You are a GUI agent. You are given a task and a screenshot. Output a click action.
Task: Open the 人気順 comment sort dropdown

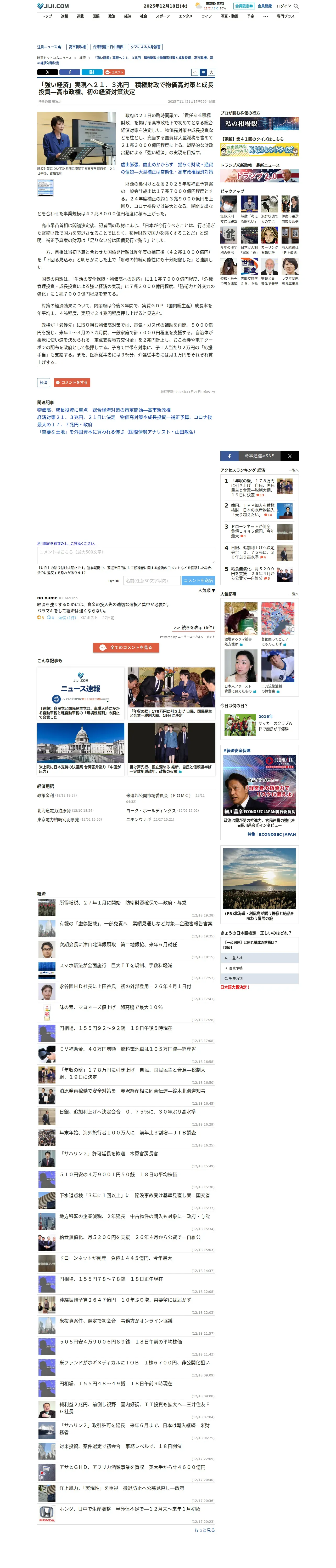tap(206, 590)
